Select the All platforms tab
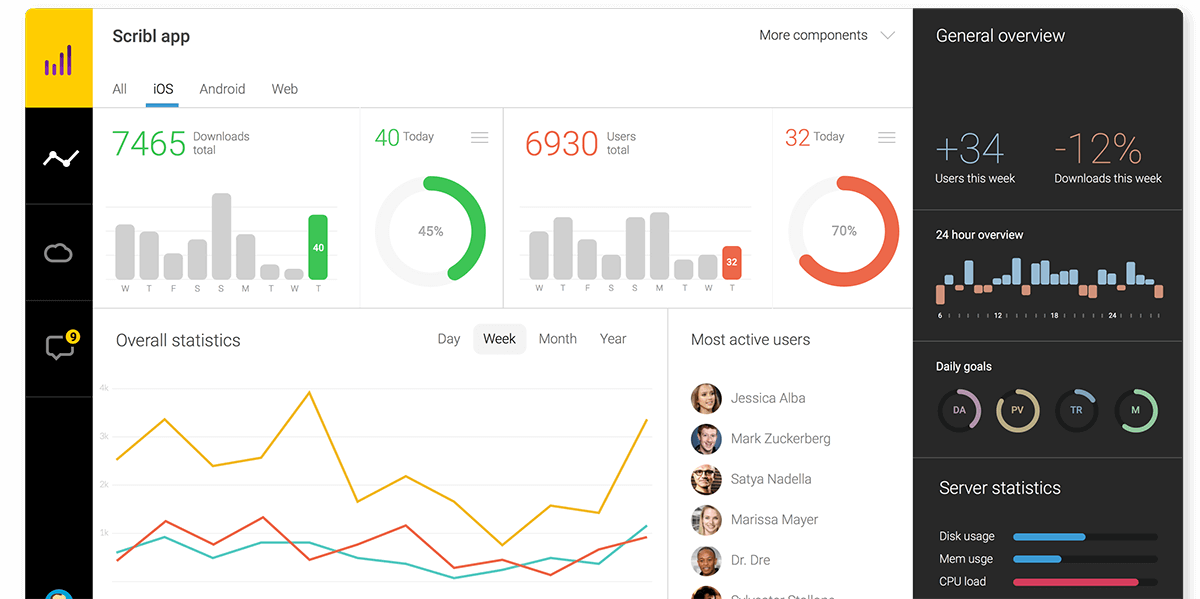Viewport: 1200px width, 599px height. click(120, 89)
